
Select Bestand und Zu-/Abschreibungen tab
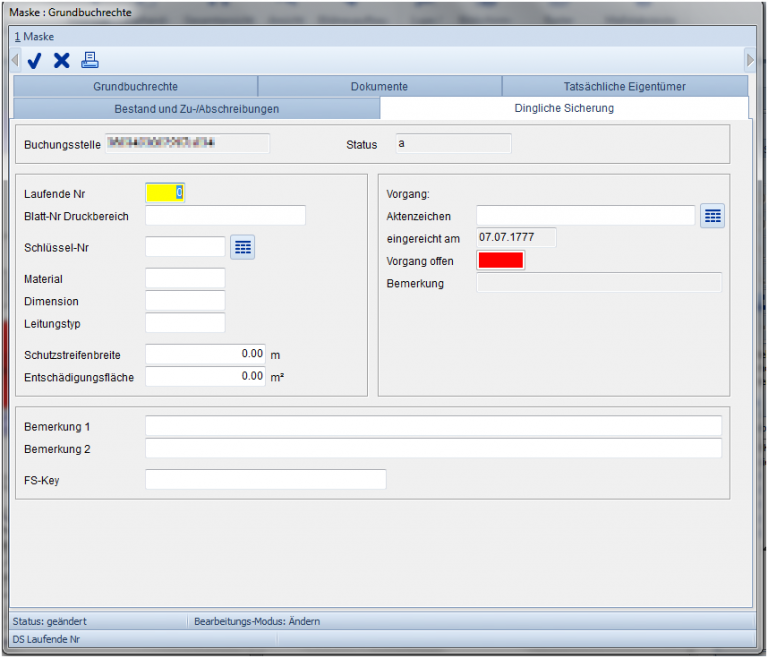pos(196,109)
